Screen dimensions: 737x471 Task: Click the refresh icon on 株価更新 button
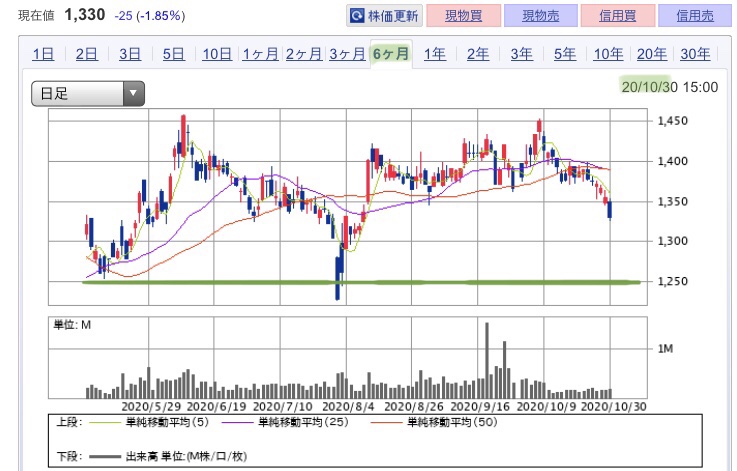pos(357,16)
